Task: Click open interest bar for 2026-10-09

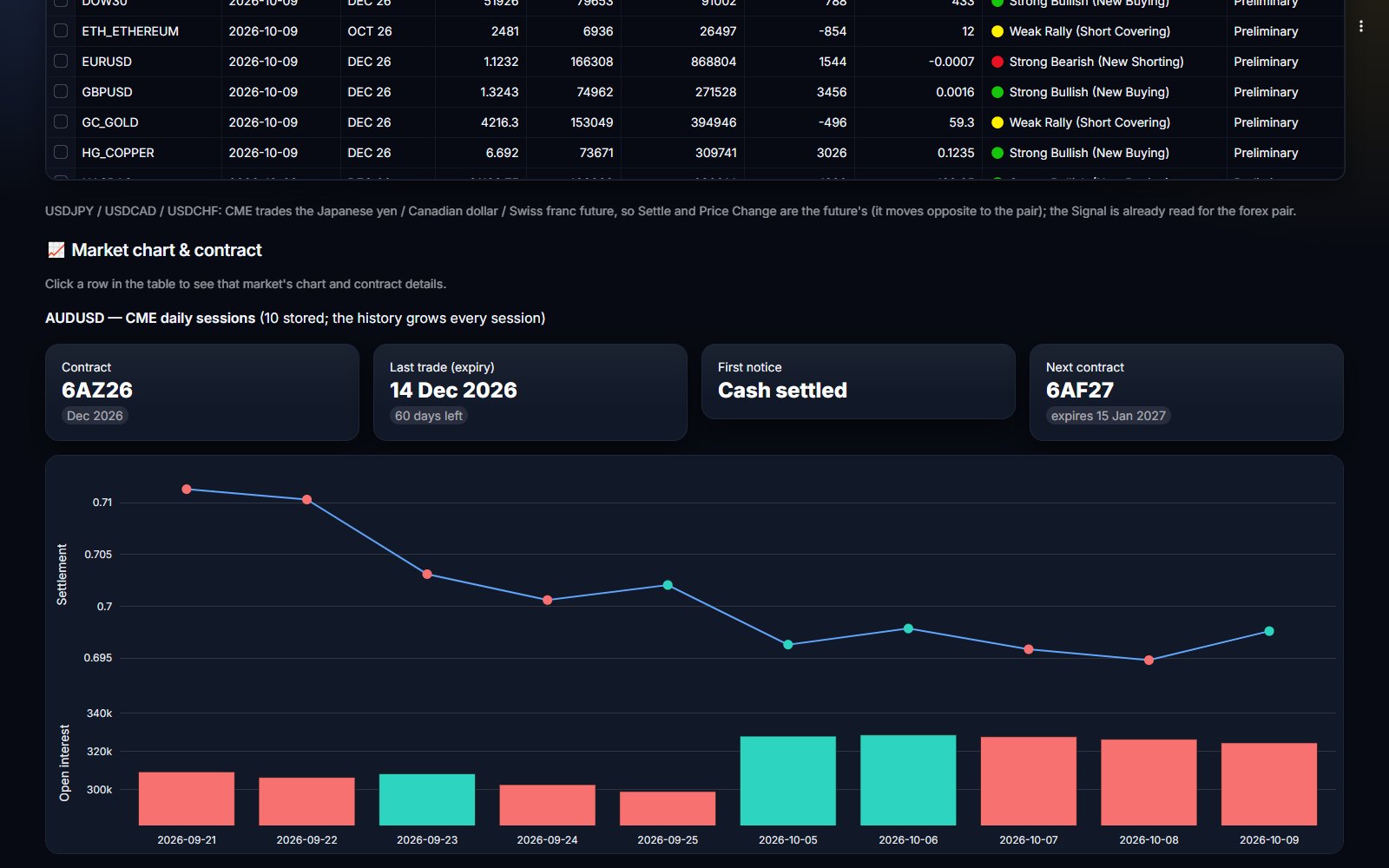Action: [1269, 785]
